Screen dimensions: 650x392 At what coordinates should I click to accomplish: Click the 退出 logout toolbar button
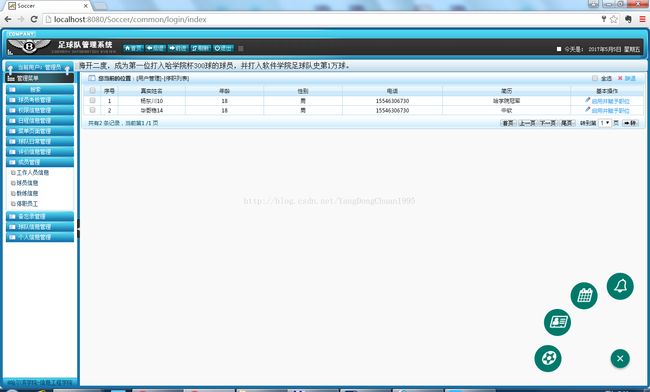[223, 48]
